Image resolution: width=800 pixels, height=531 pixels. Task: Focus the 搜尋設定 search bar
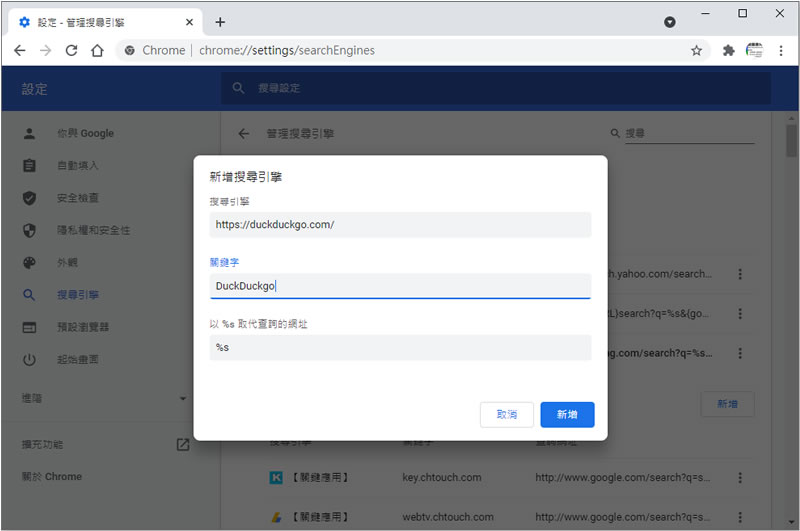tap(496, 88)
